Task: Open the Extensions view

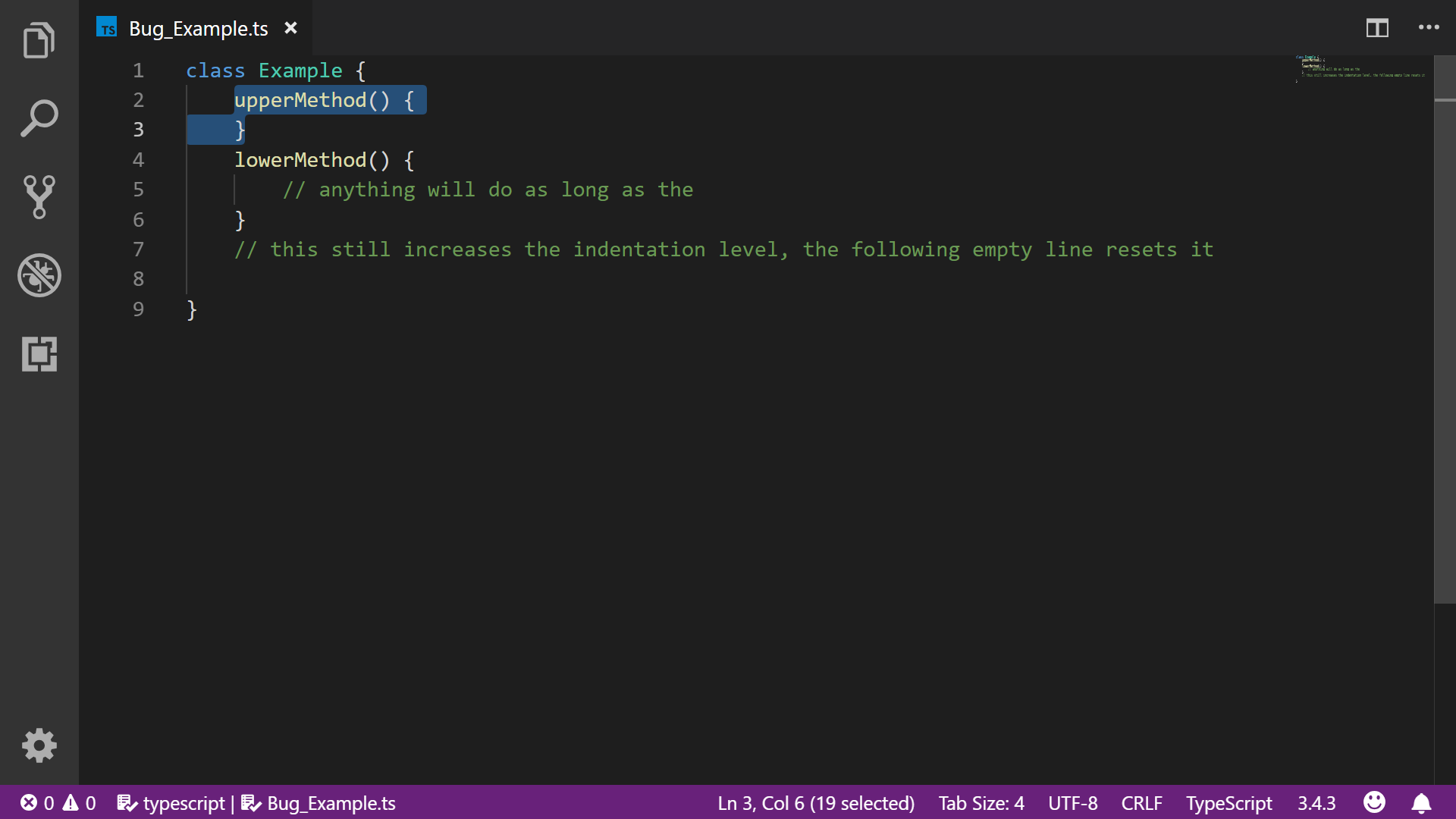Action: click(x=39, y=354)
